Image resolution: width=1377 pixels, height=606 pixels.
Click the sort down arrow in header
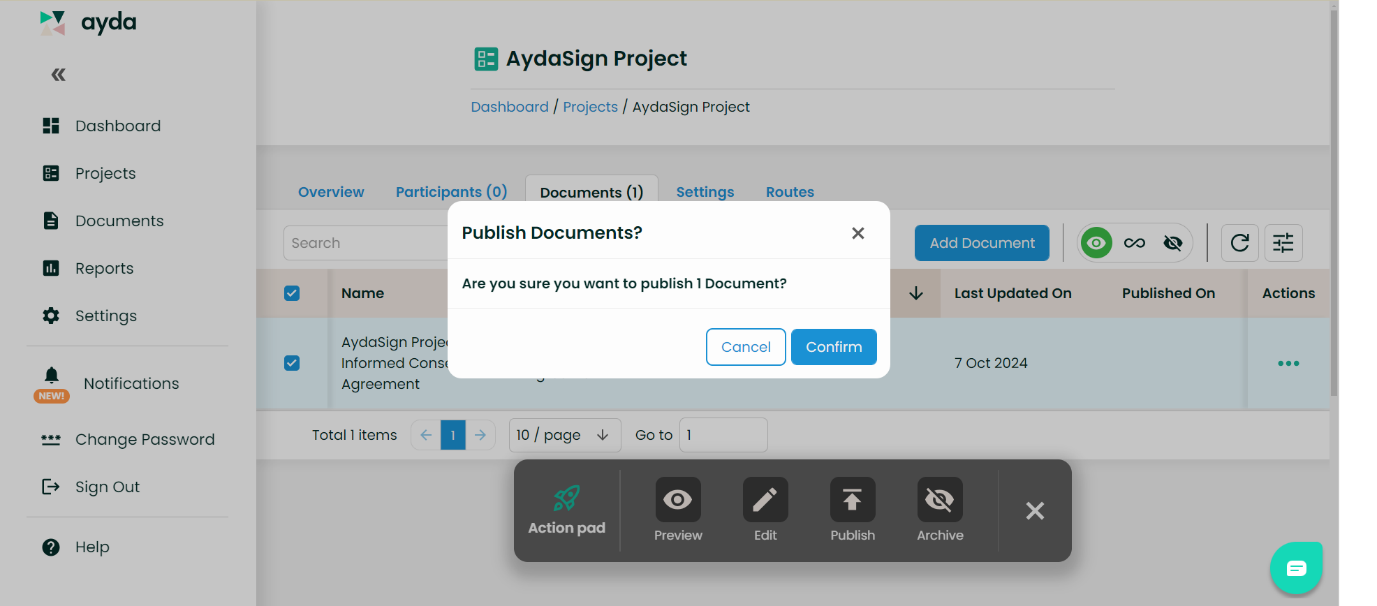coord(916,293)
